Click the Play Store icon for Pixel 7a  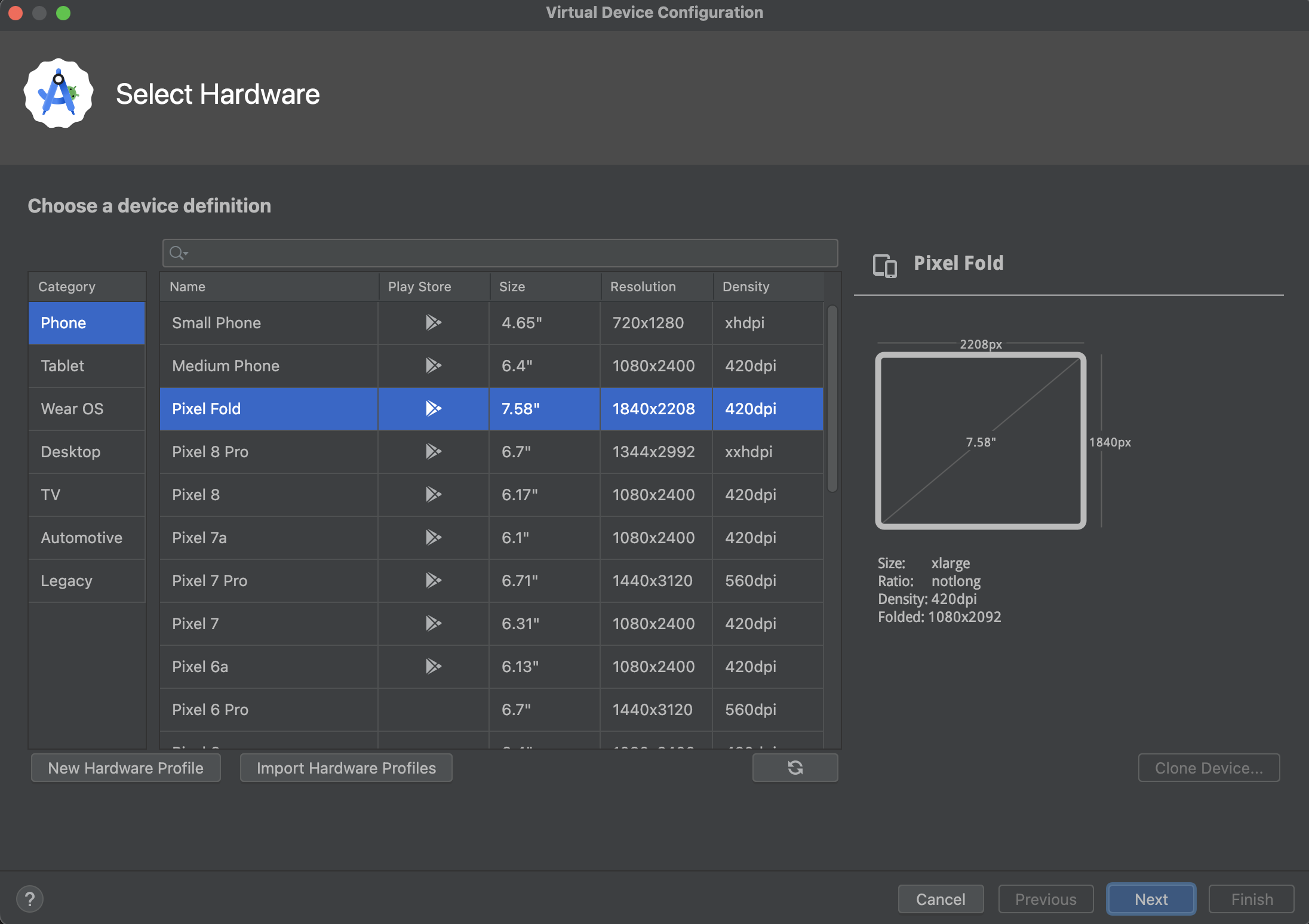click(432, 538)
